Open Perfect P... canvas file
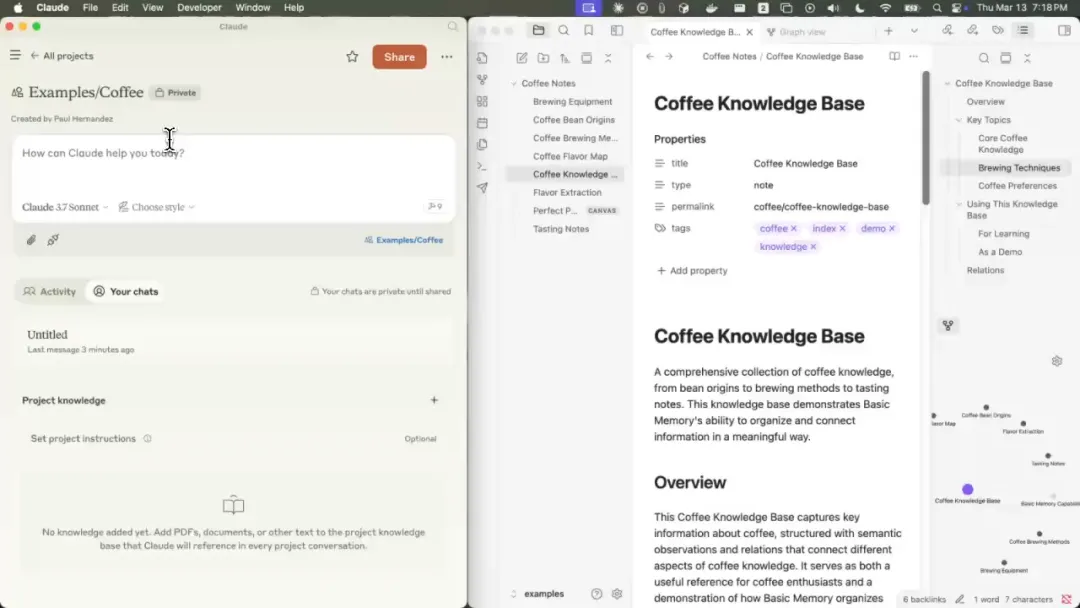1080x608 pixels. (574, 211)
